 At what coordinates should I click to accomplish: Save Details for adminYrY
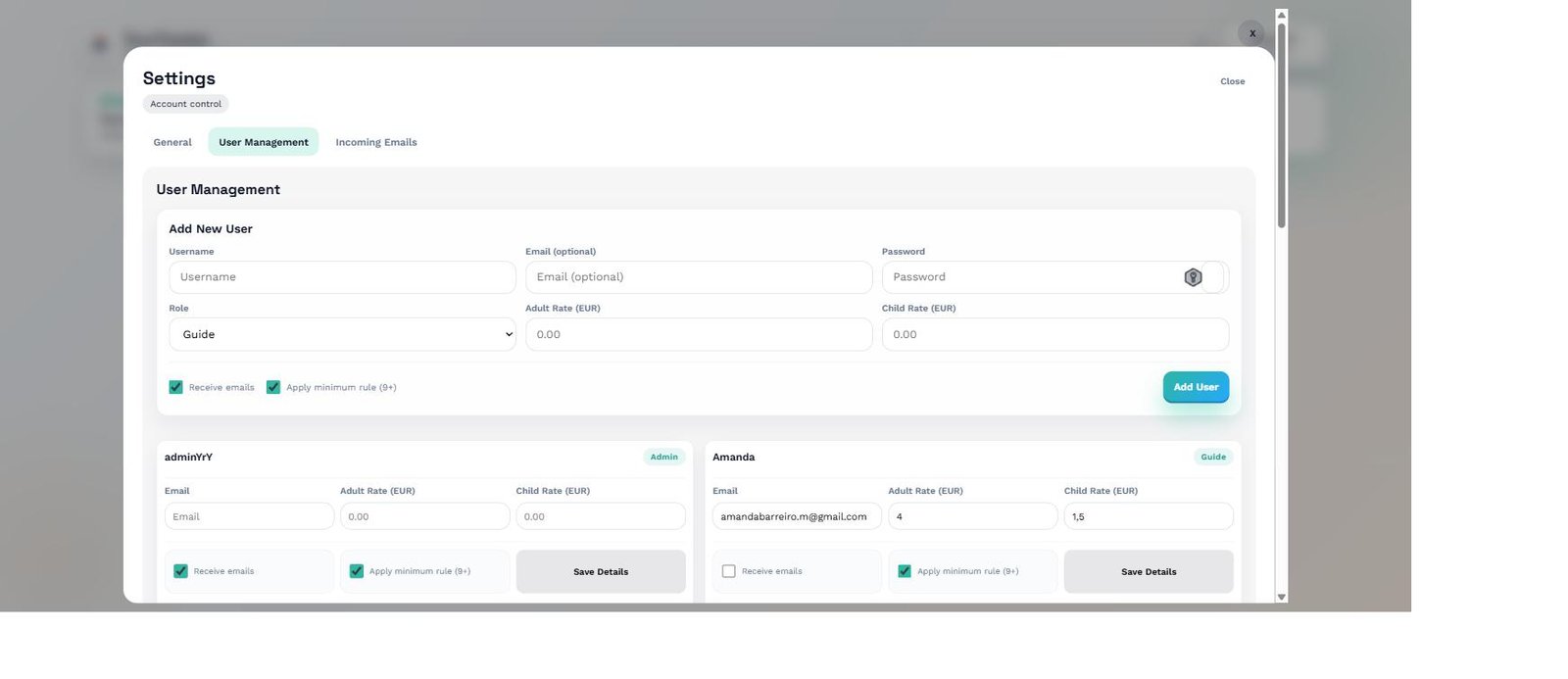pos(601,571)
